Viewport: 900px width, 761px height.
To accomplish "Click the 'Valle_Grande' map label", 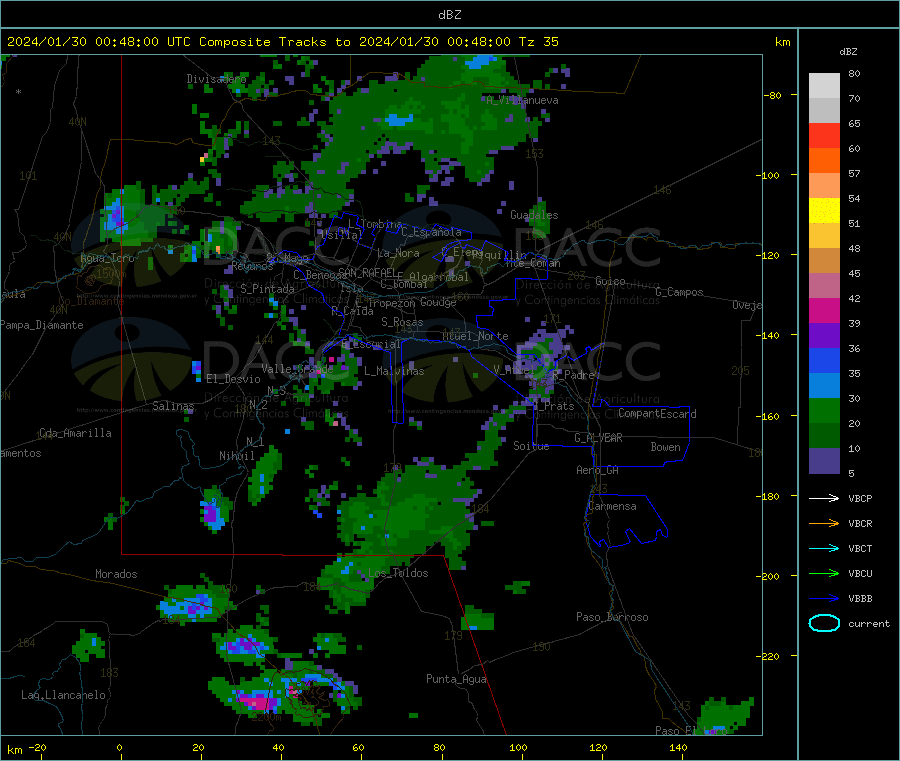I will (297, 369).
